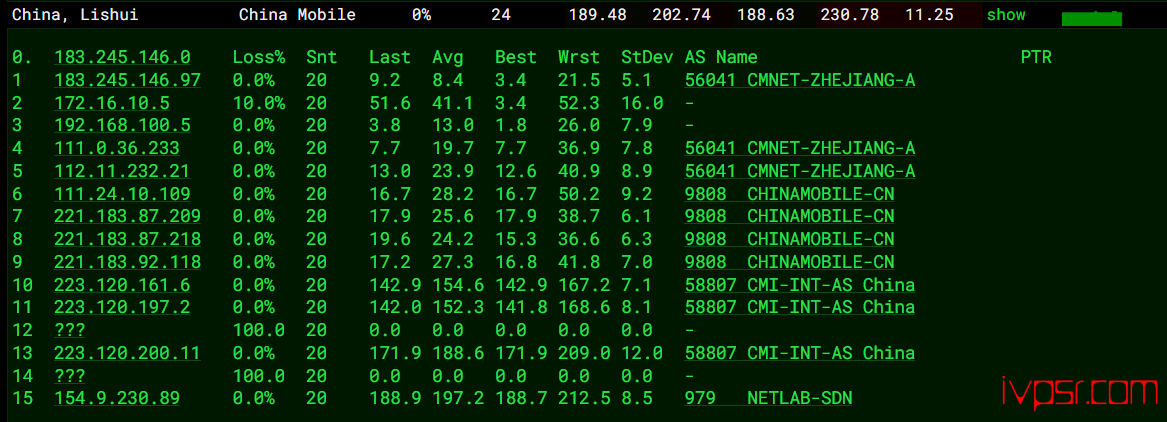Select the "China, Lishui" location text
Image resolution: width=1167 pixels, height=422 pixels.
pos(75,15)
